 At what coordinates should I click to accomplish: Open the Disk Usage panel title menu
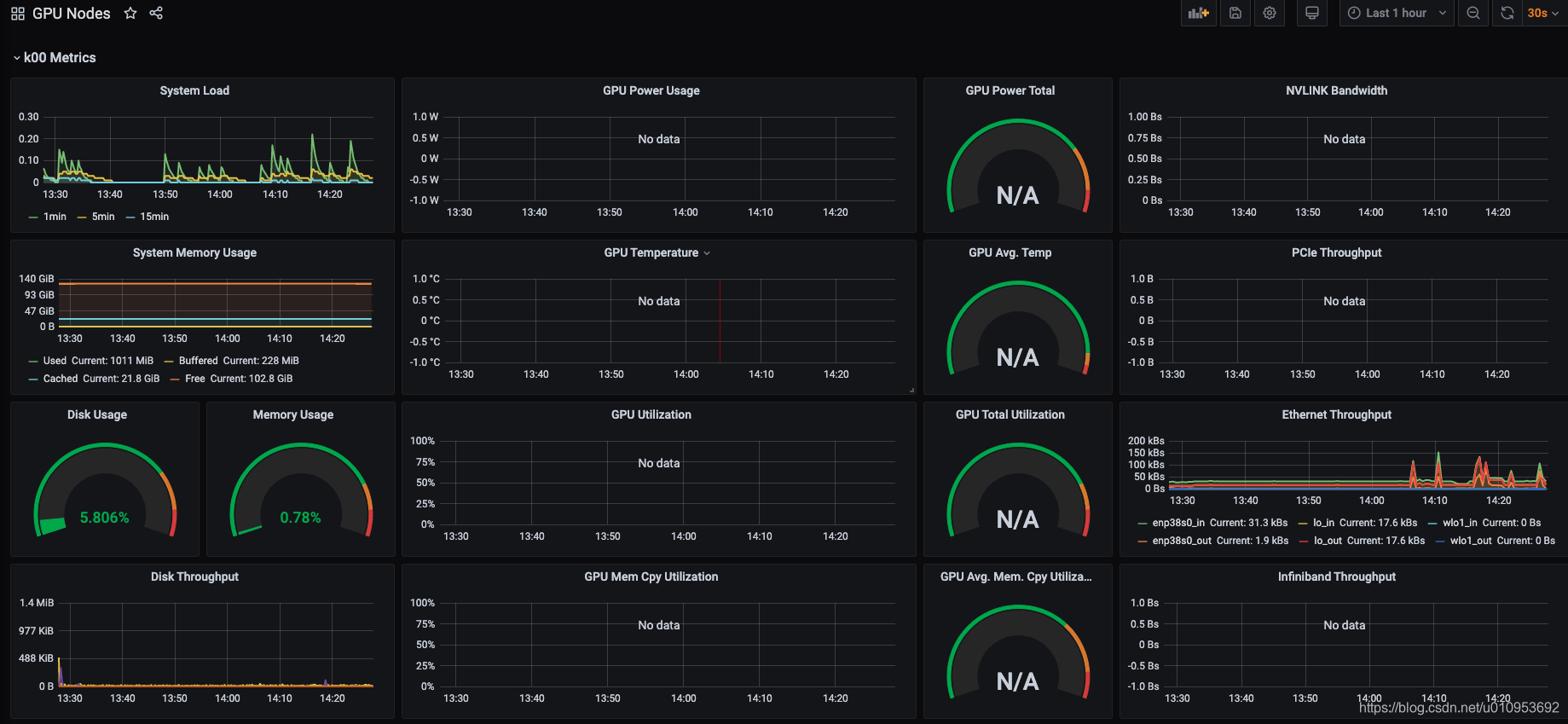click(97, 414)
